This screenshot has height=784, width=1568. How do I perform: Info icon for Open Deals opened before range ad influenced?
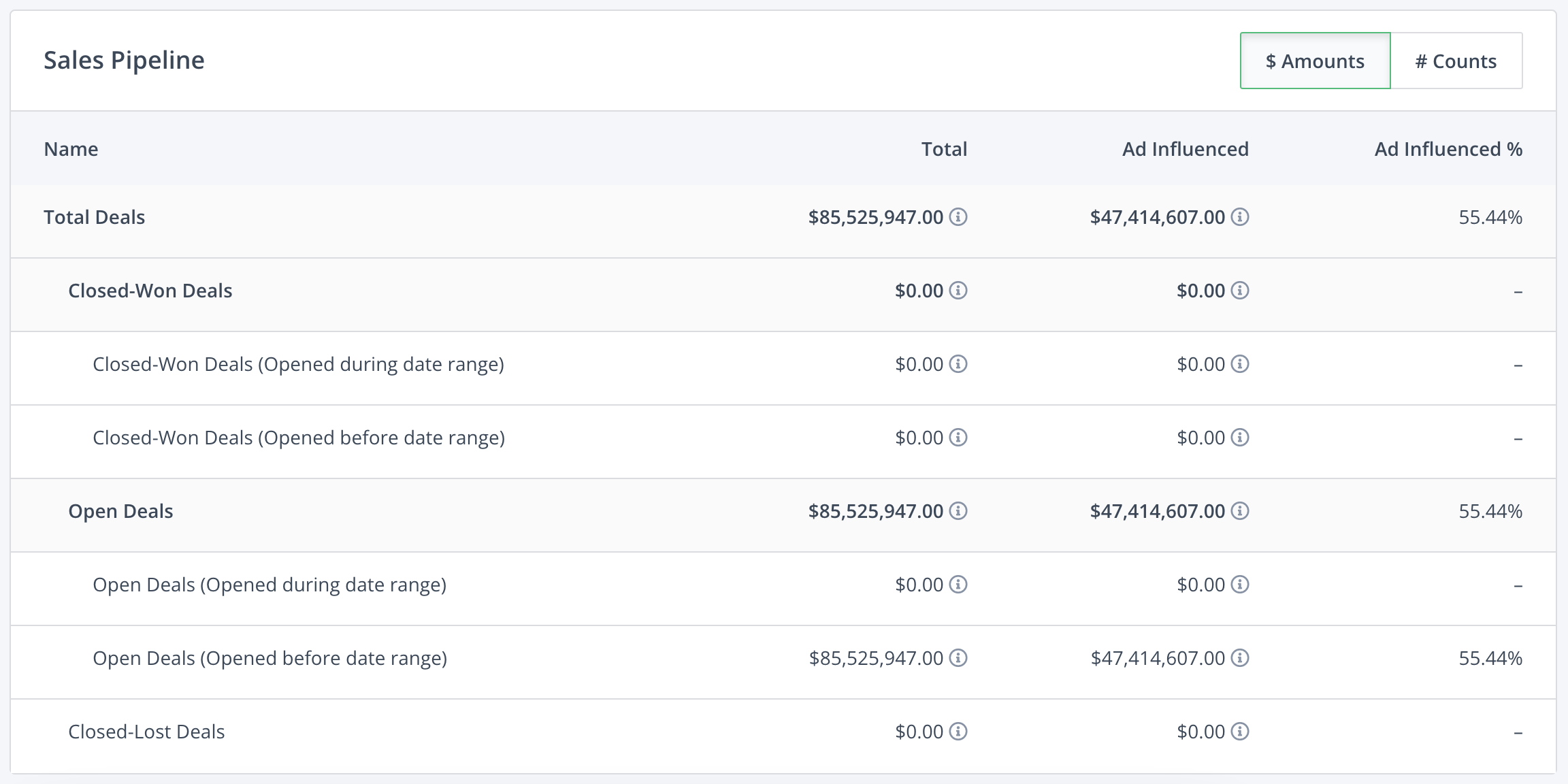tap(1240, 658)
